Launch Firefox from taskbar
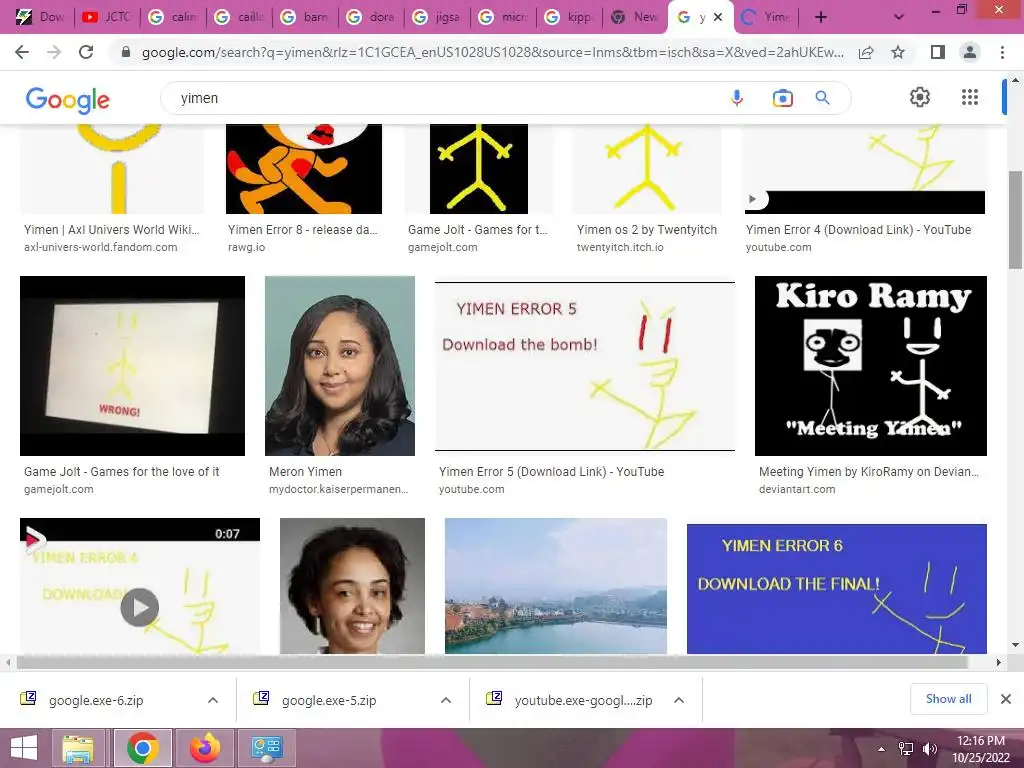Image resolution: width=1024 pixels, height=768 pixels. (205, 748)
